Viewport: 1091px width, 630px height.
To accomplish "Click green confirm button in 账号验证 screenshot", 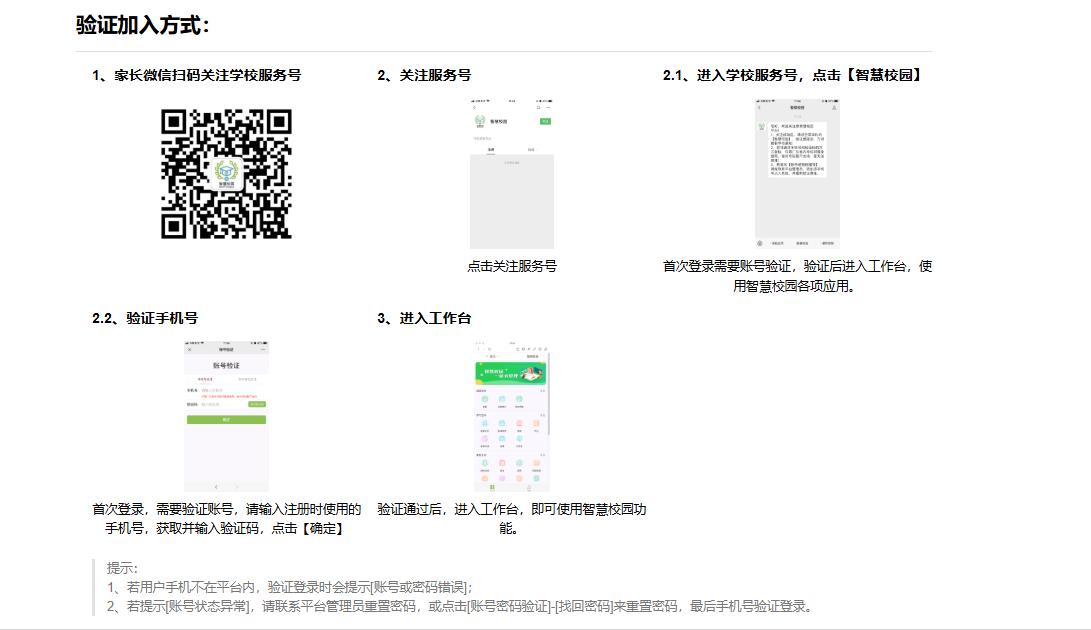I will 226,420.
